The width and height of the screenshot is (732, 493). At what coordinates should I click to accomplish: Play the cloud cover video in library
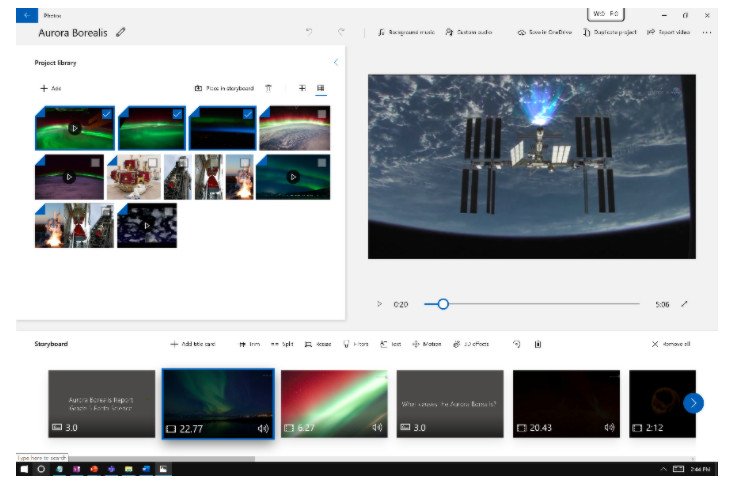click(x=147, y=225)
